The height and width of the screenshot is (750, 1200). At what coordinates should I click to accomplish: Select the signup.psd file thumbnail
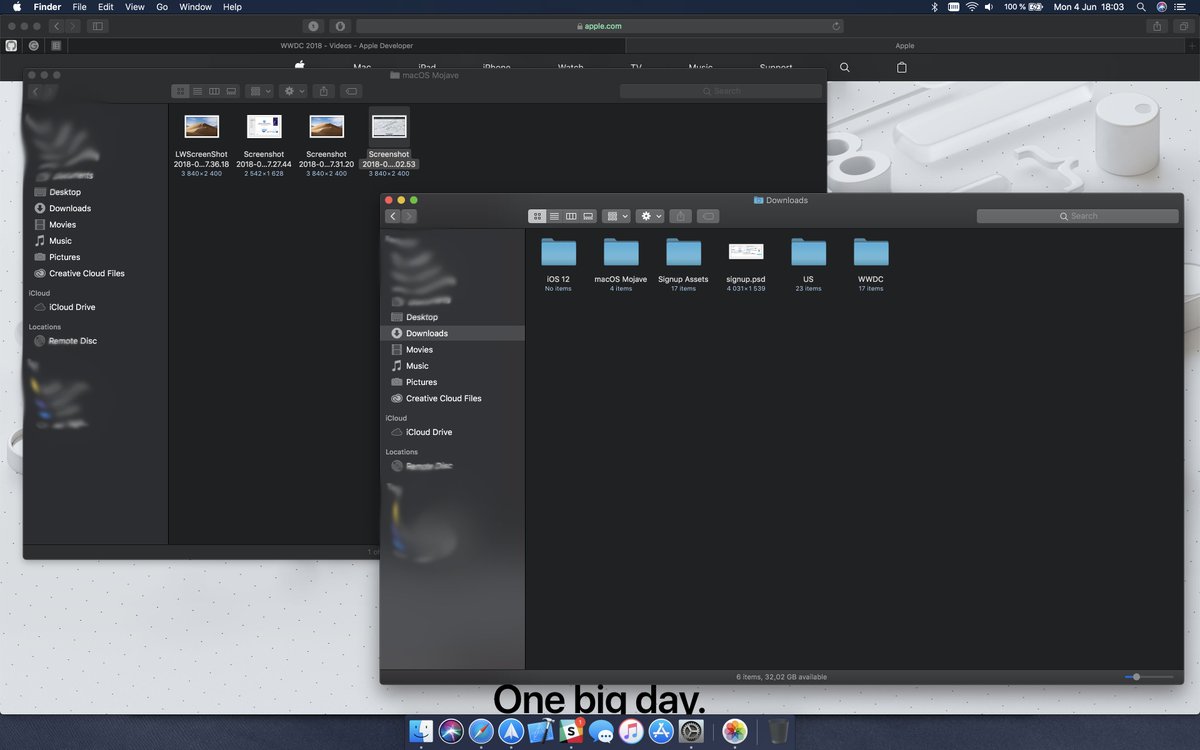point(746,251)
